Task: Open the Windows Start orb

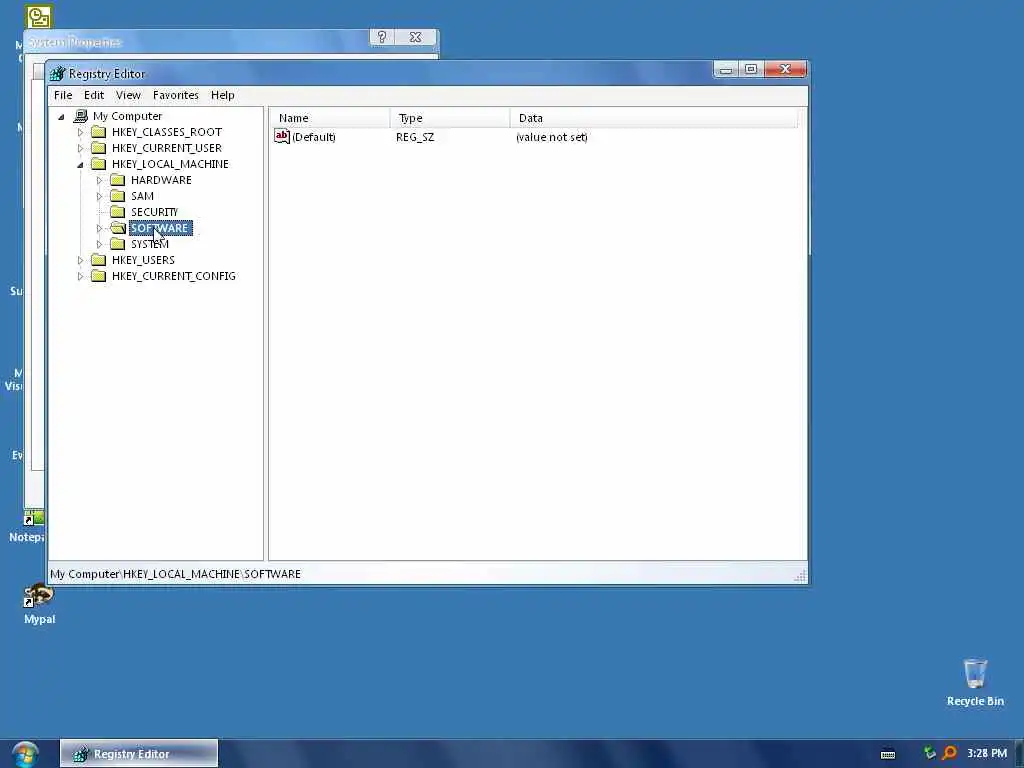Action: [25, 754]
